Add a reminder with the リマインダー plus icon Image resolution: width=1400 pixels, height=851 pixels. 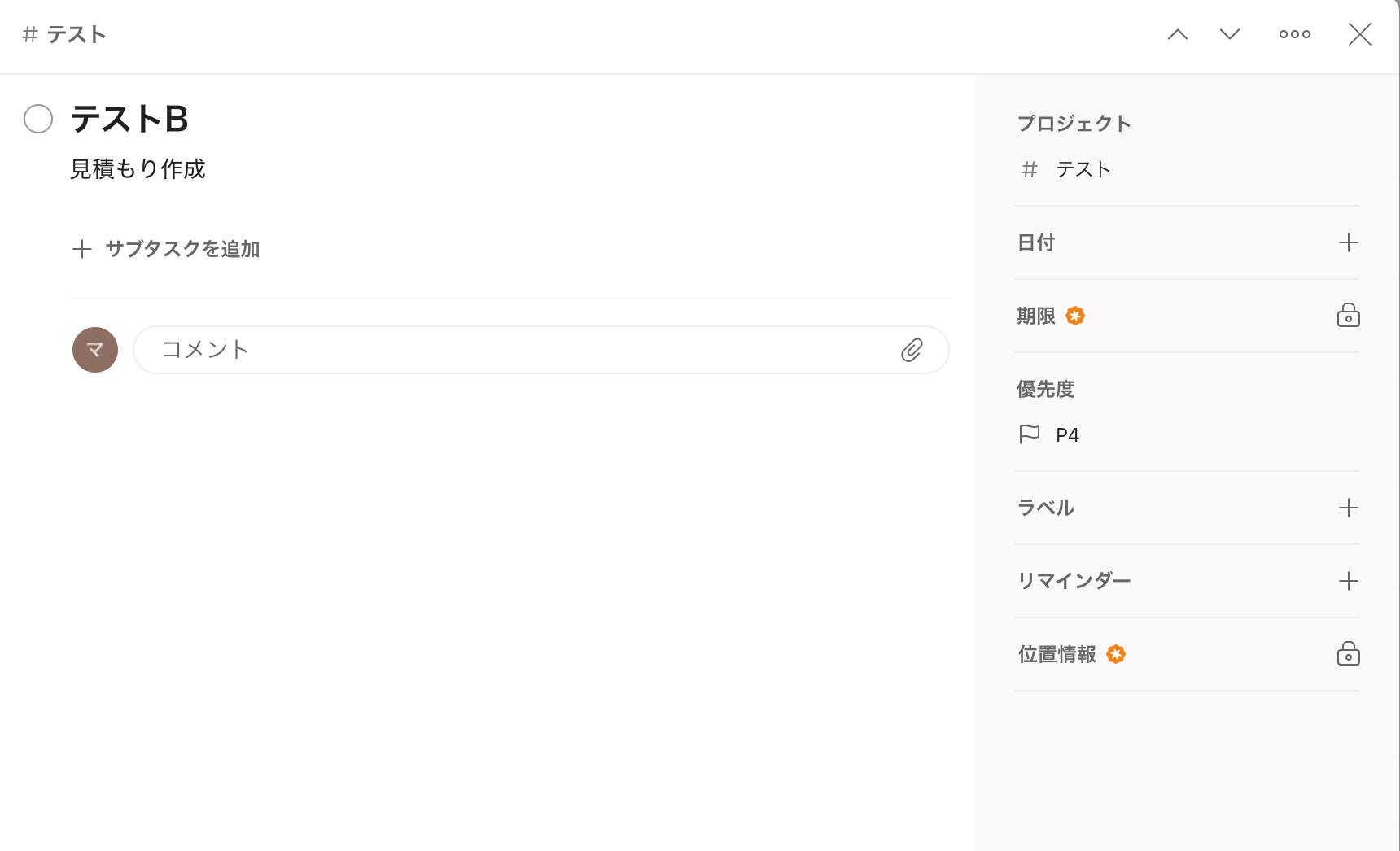click(1348, 581)
